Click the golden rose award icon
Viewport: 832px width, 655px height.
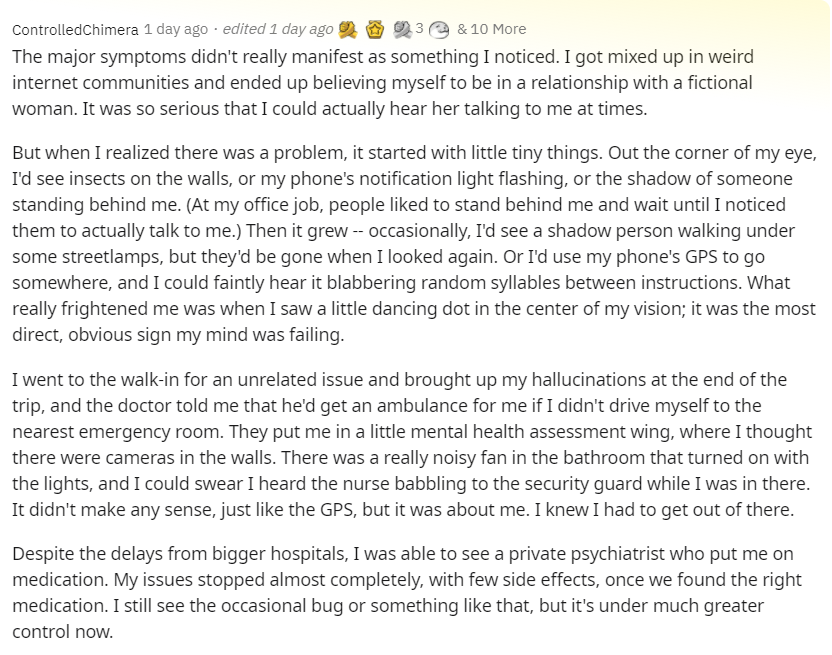tap(348, 30)
